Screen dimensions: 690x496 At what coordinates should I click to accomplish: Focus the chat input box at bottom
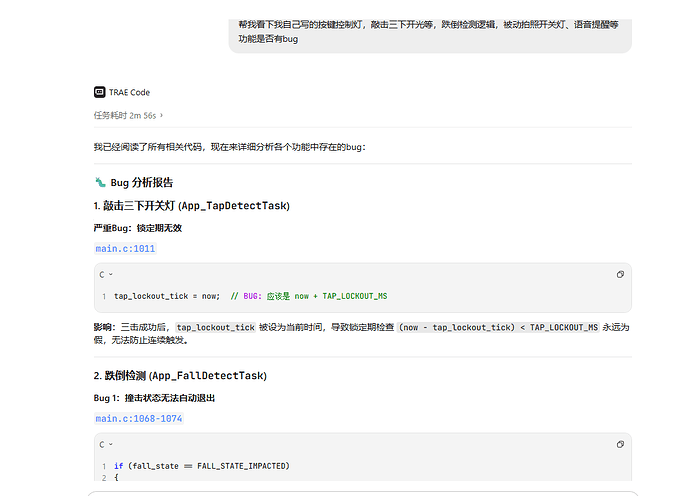tap(363, 493)
